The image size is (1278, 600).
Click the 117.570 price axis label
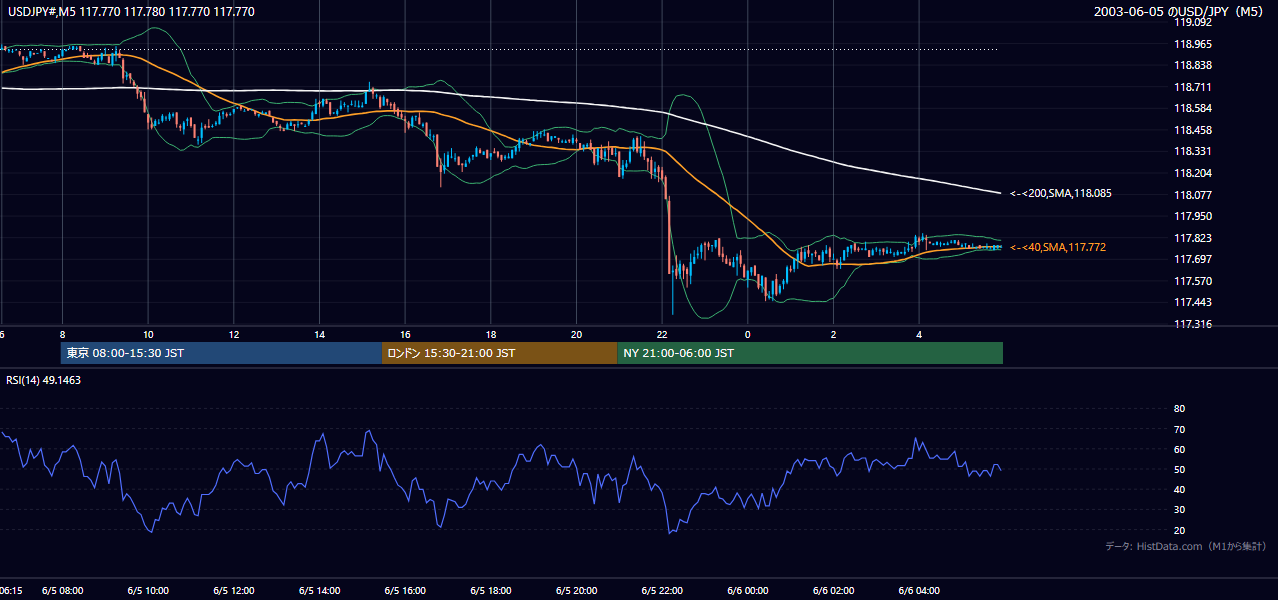(x=1192, y=281)
